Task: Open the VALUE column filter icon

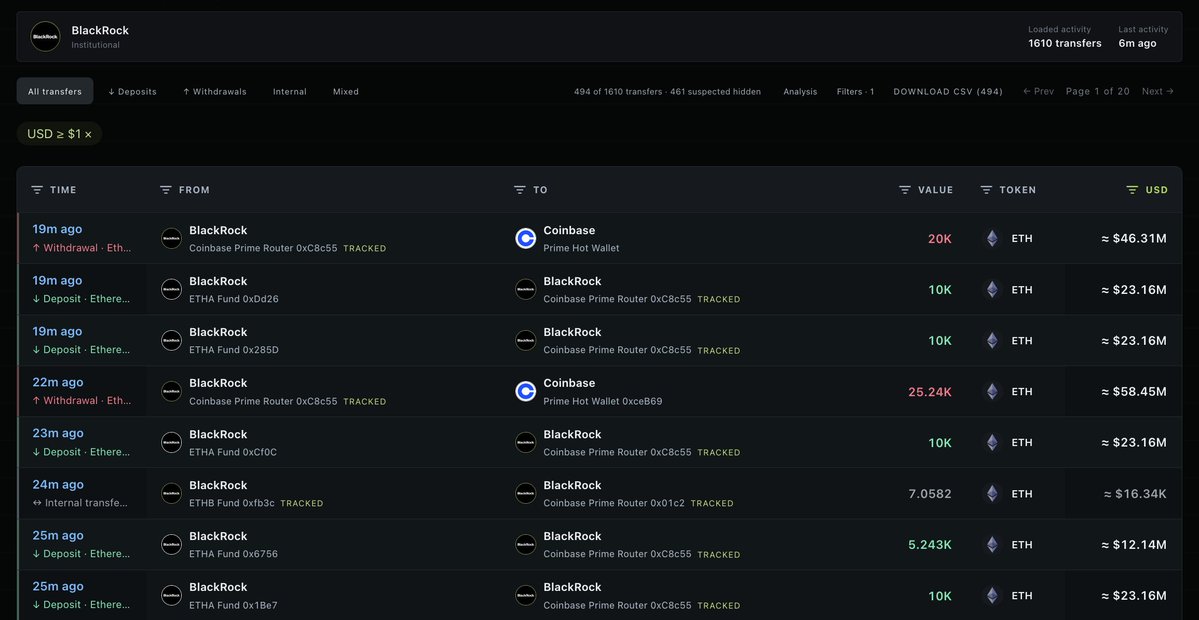Action: [905, 190]
